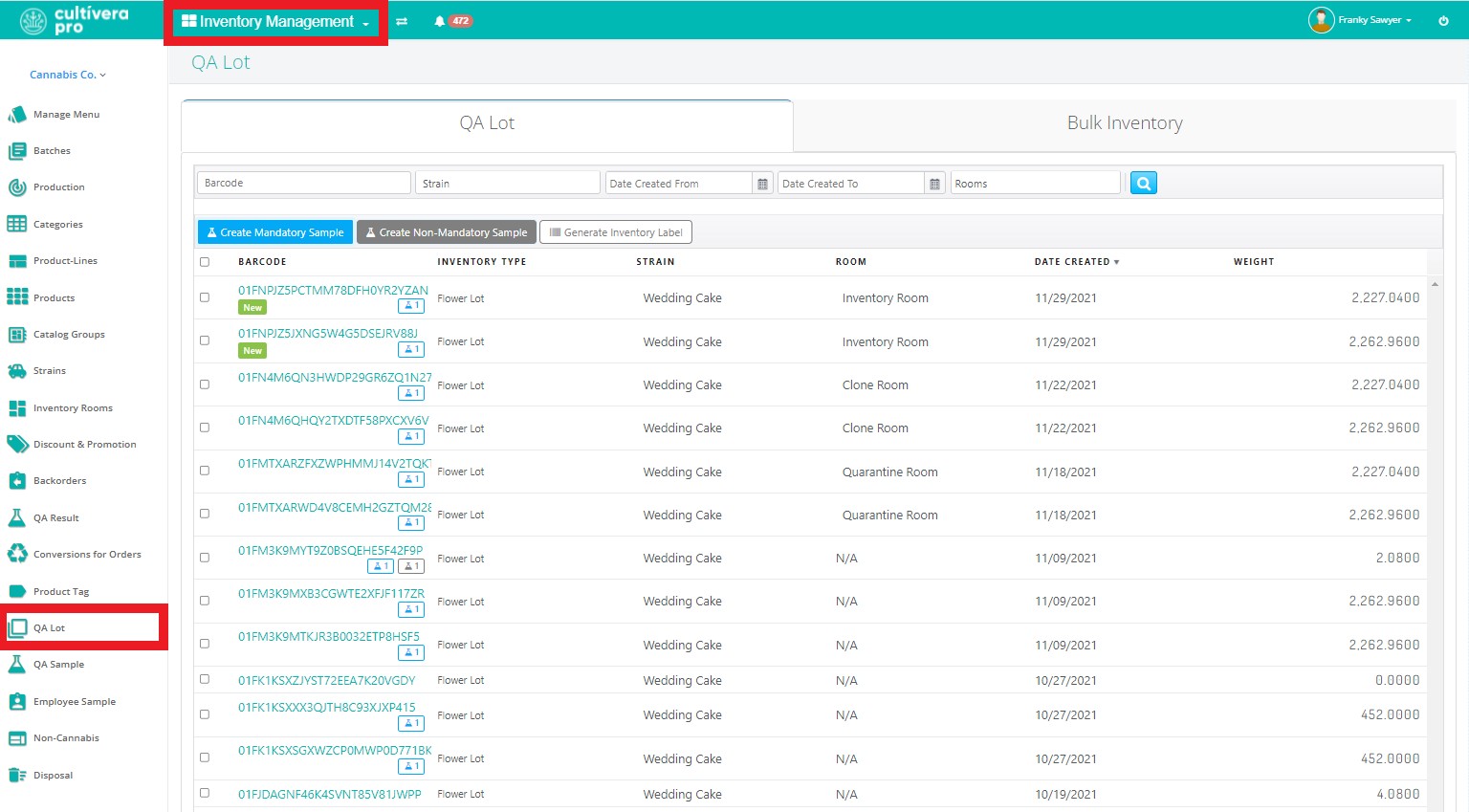Click the Cultivera Pro logo
1469x812 pixels.
coord(75,20)
